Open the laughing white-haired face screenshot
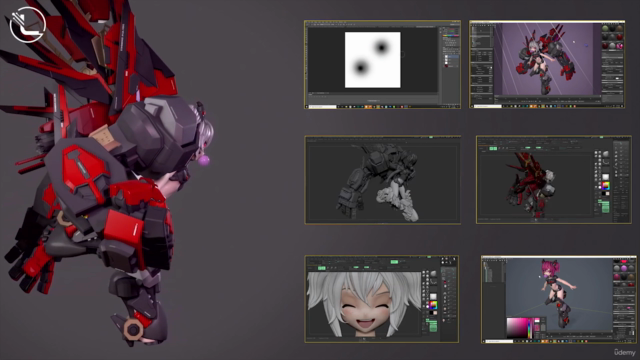Screen dimensions: 640x360 pos(382,299)
